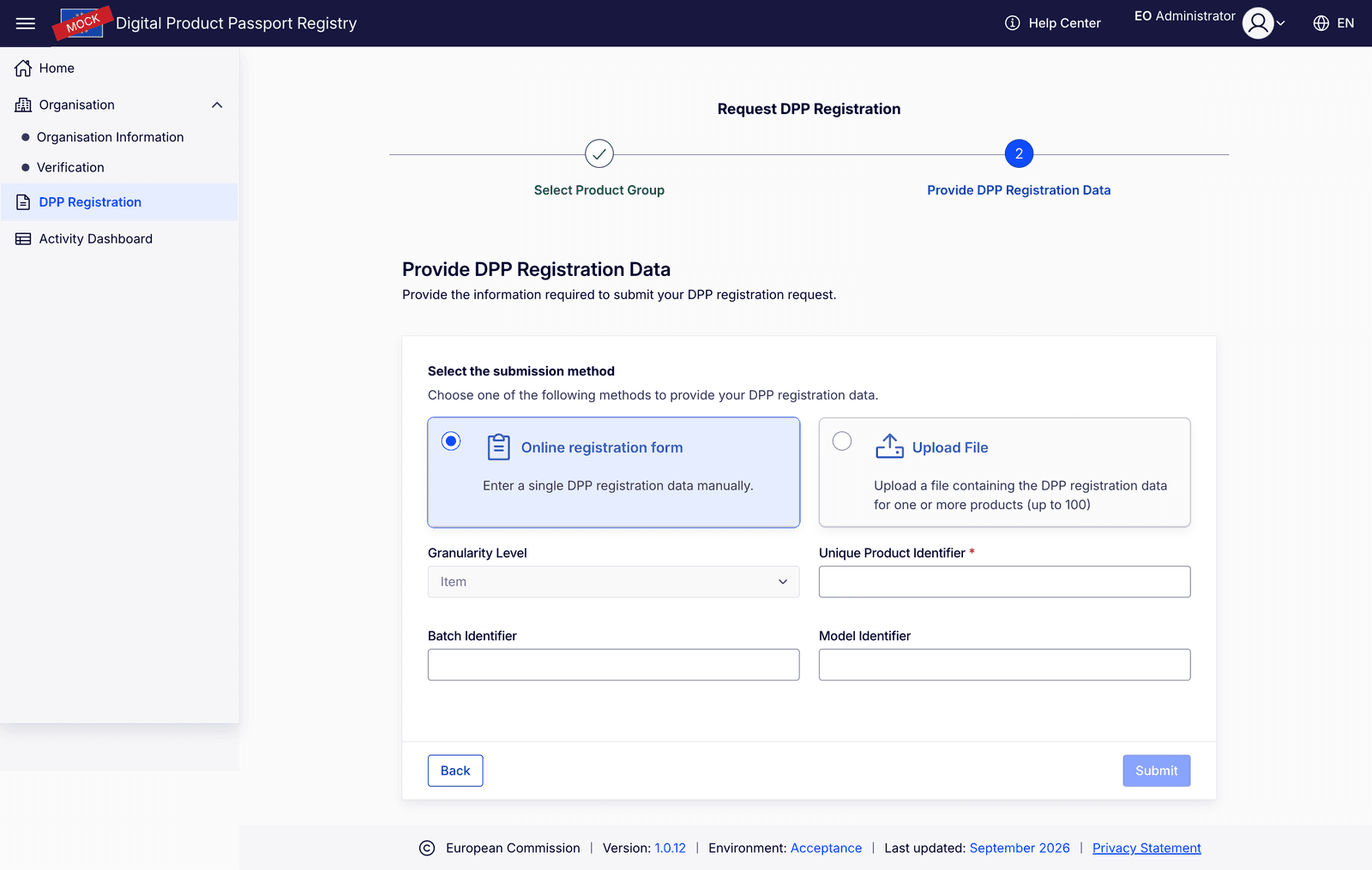Open the Verification menu item
1372x870 pixels.
70,167
